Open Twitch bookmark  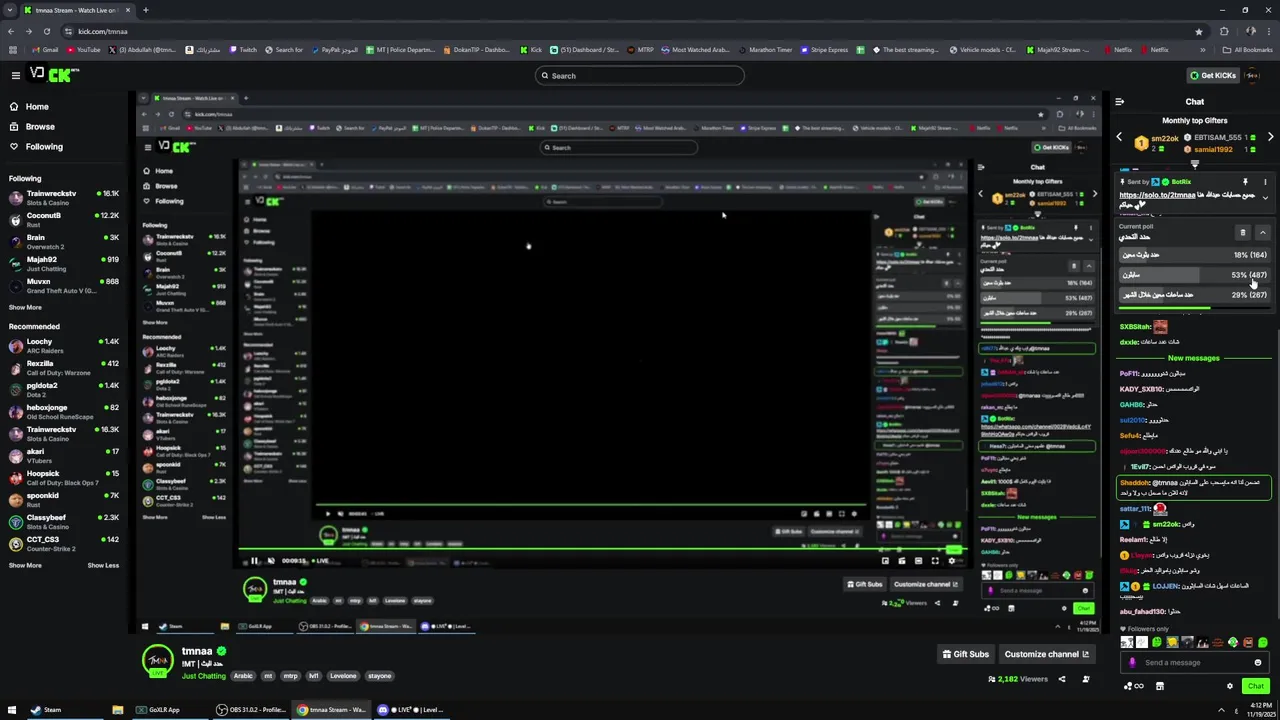(242, 50)
